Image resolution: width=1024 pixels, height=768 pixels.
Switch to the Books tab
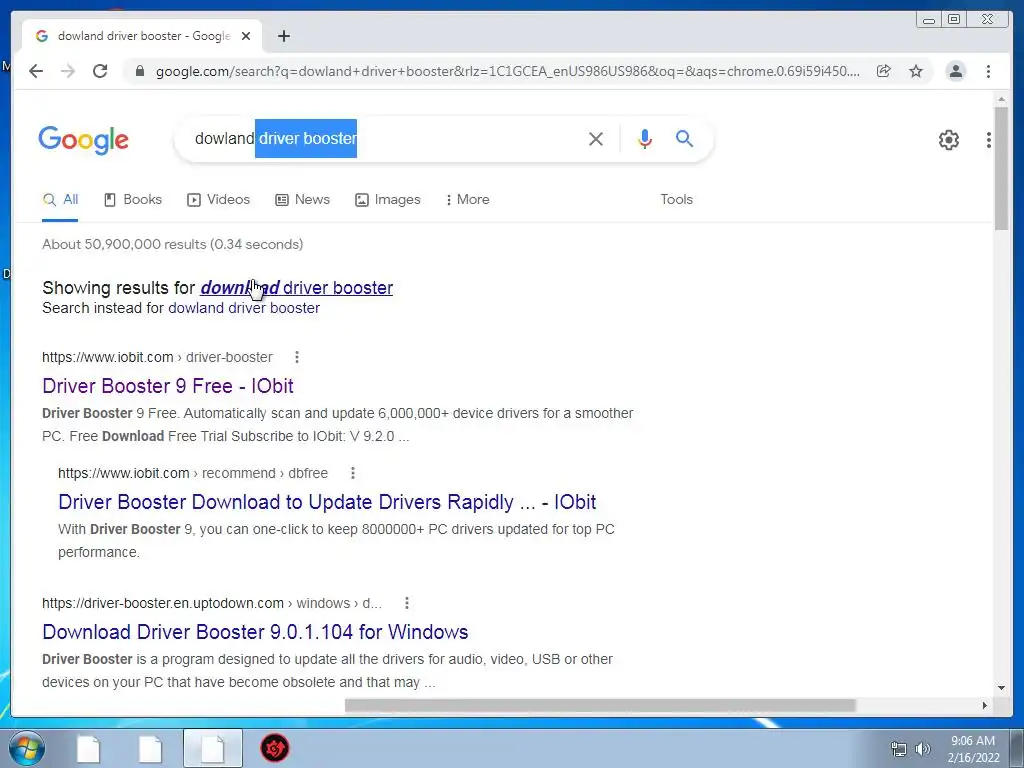coord(133,200)
